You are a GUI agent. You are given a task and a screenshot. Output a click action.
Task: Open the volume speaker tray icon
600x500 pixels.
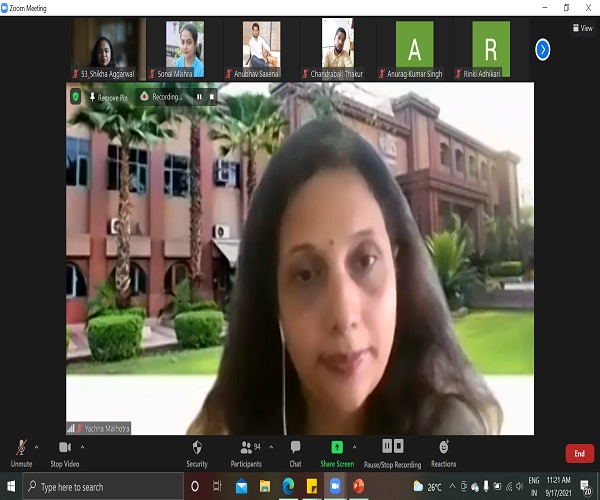520,486
